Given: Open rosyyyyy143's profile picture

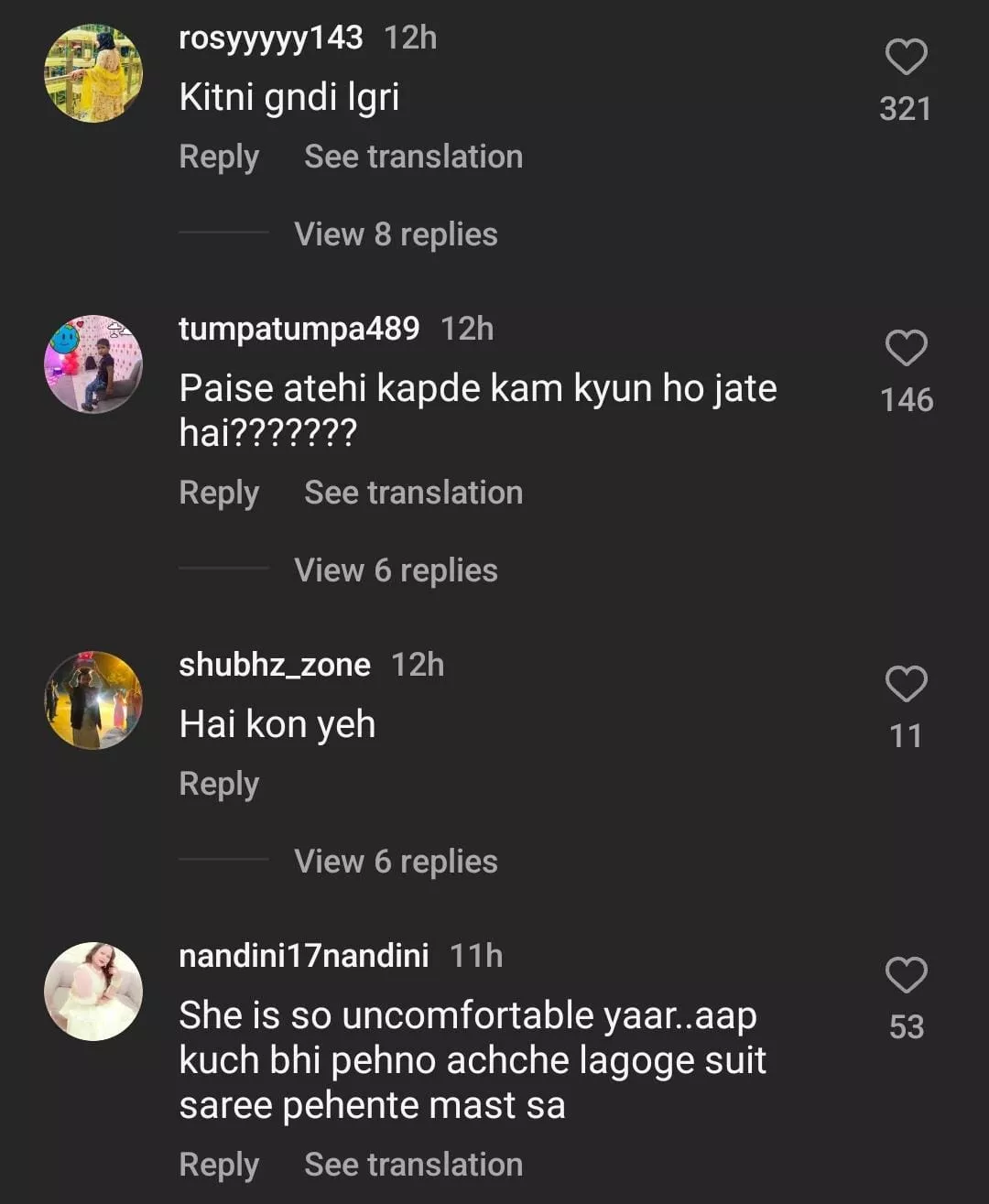Looking at the screenshot, I should click(x=93, y=73).
